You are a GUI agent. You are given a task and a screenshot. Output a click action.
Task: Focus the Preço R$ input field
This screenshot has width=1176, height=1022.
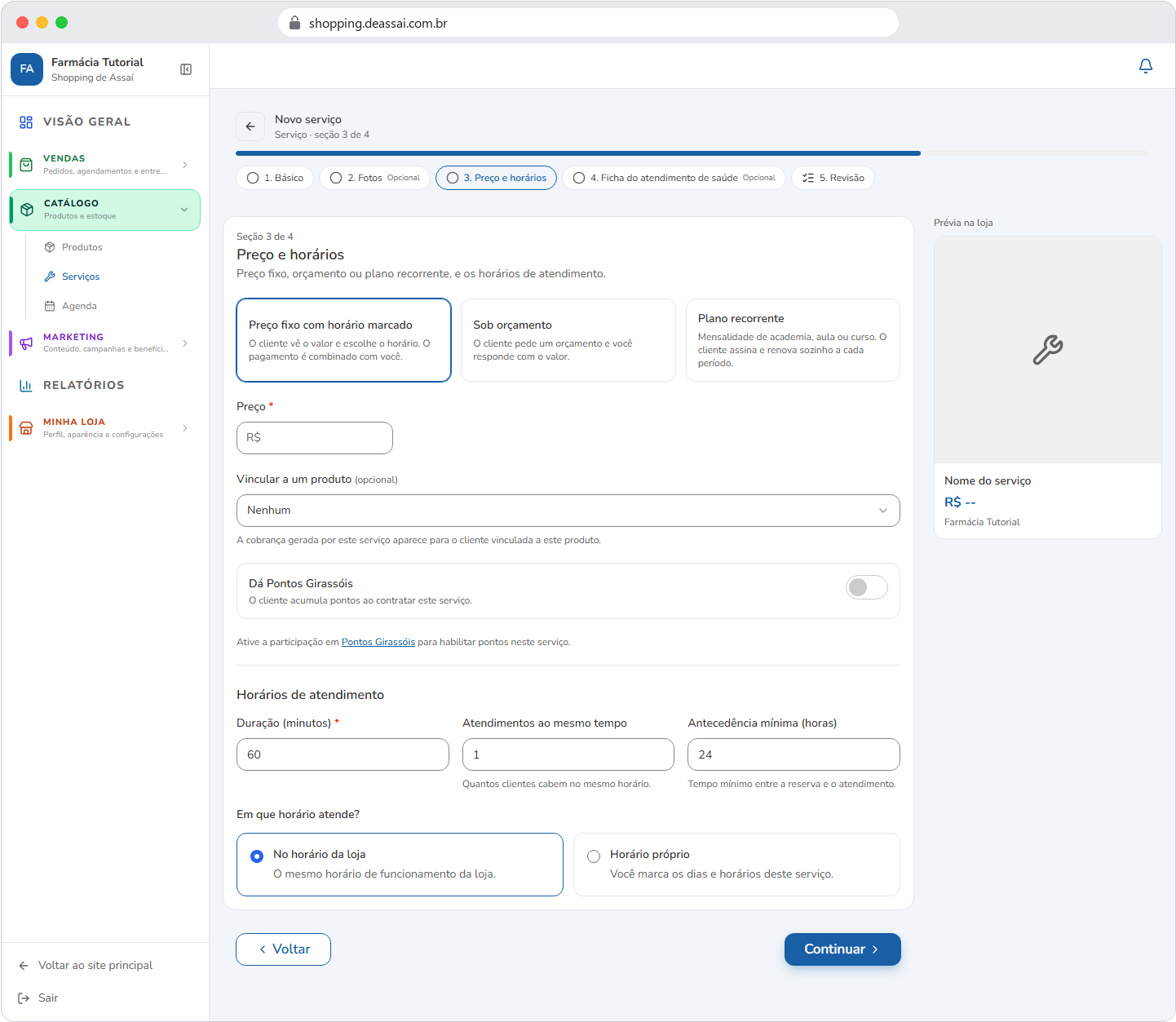[315, 438]
